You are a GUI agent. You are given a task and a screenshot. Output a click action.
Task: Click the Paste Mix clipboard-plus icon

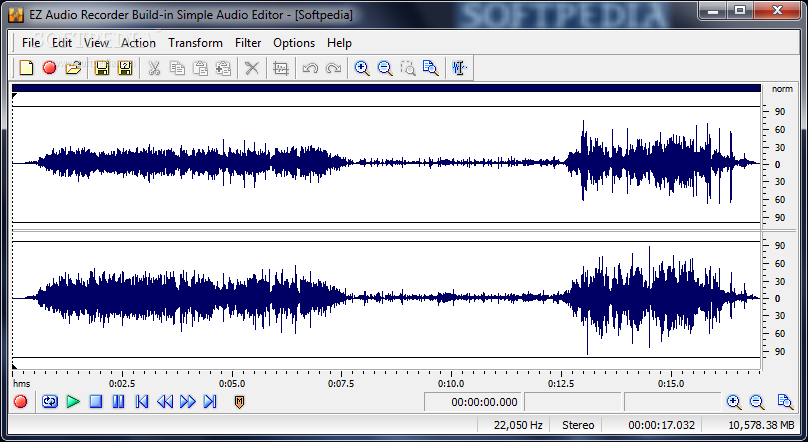click(x=223, y=68)
